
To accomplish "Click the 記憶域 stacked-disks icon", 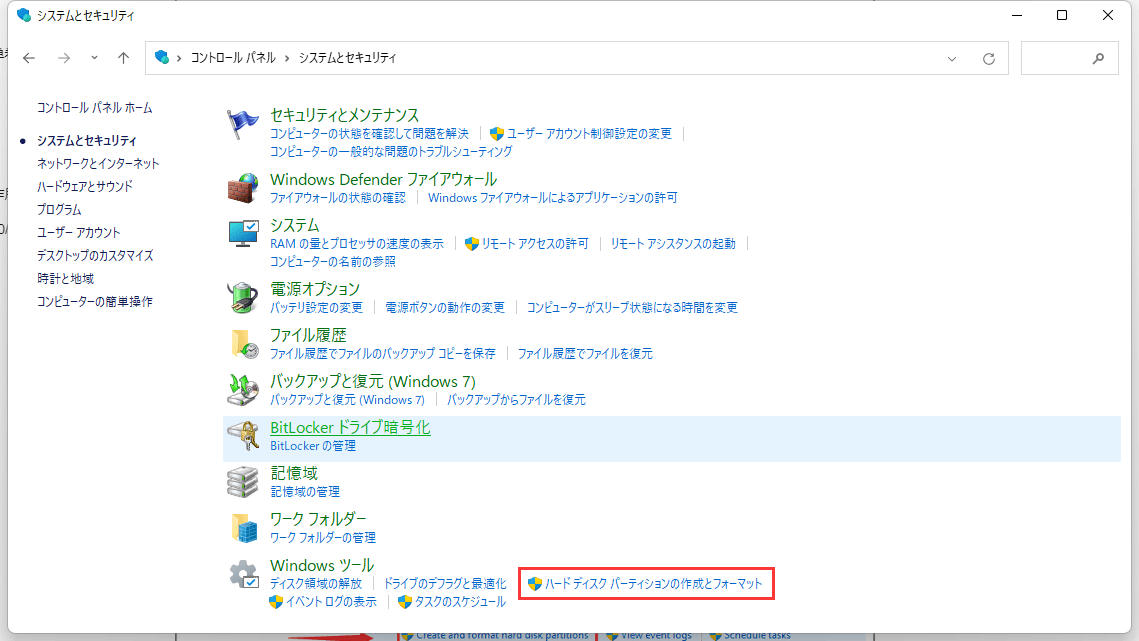I will 242,481.
